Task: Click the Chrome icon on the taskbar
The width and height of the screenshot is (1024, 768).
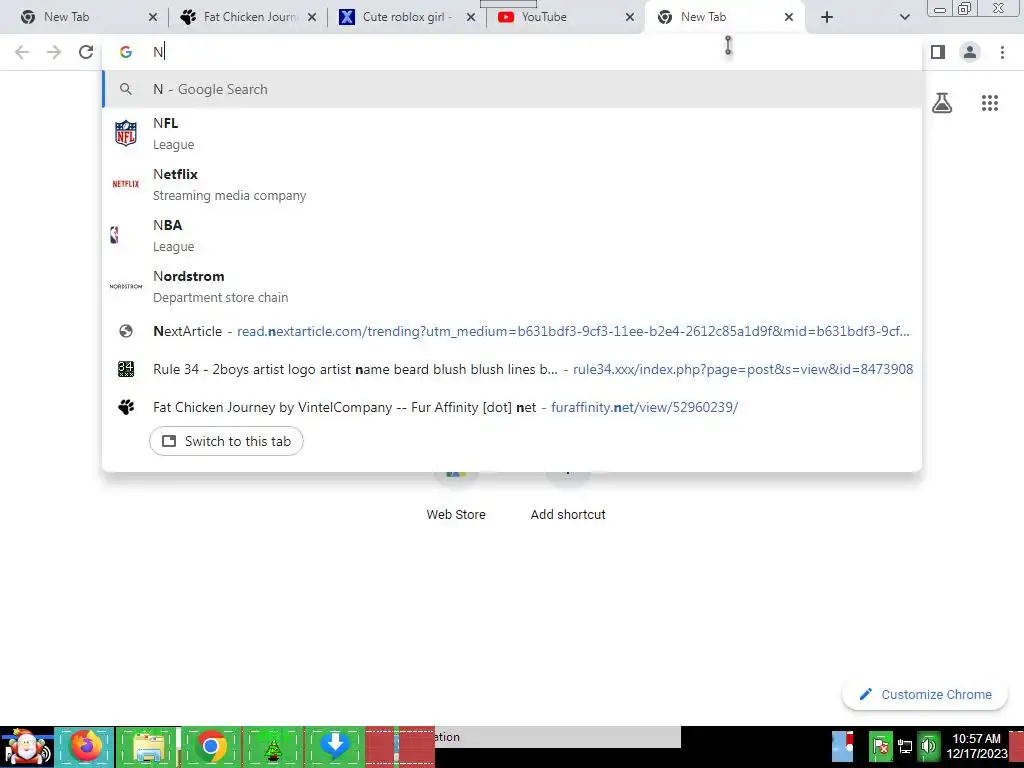Action: pyautogui.click(x=210, y=747)
